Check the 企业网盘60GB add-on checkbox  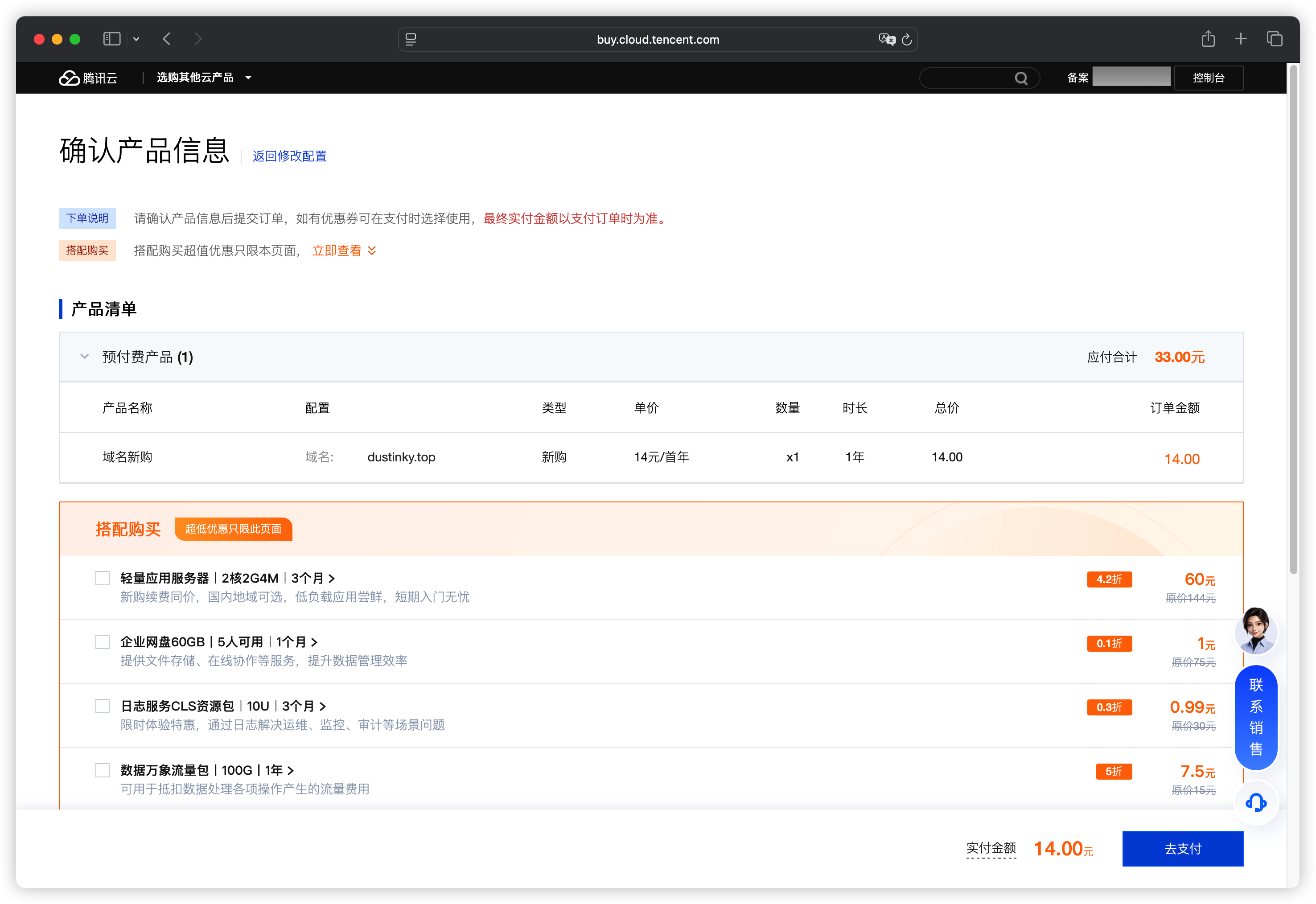(103, 642)
